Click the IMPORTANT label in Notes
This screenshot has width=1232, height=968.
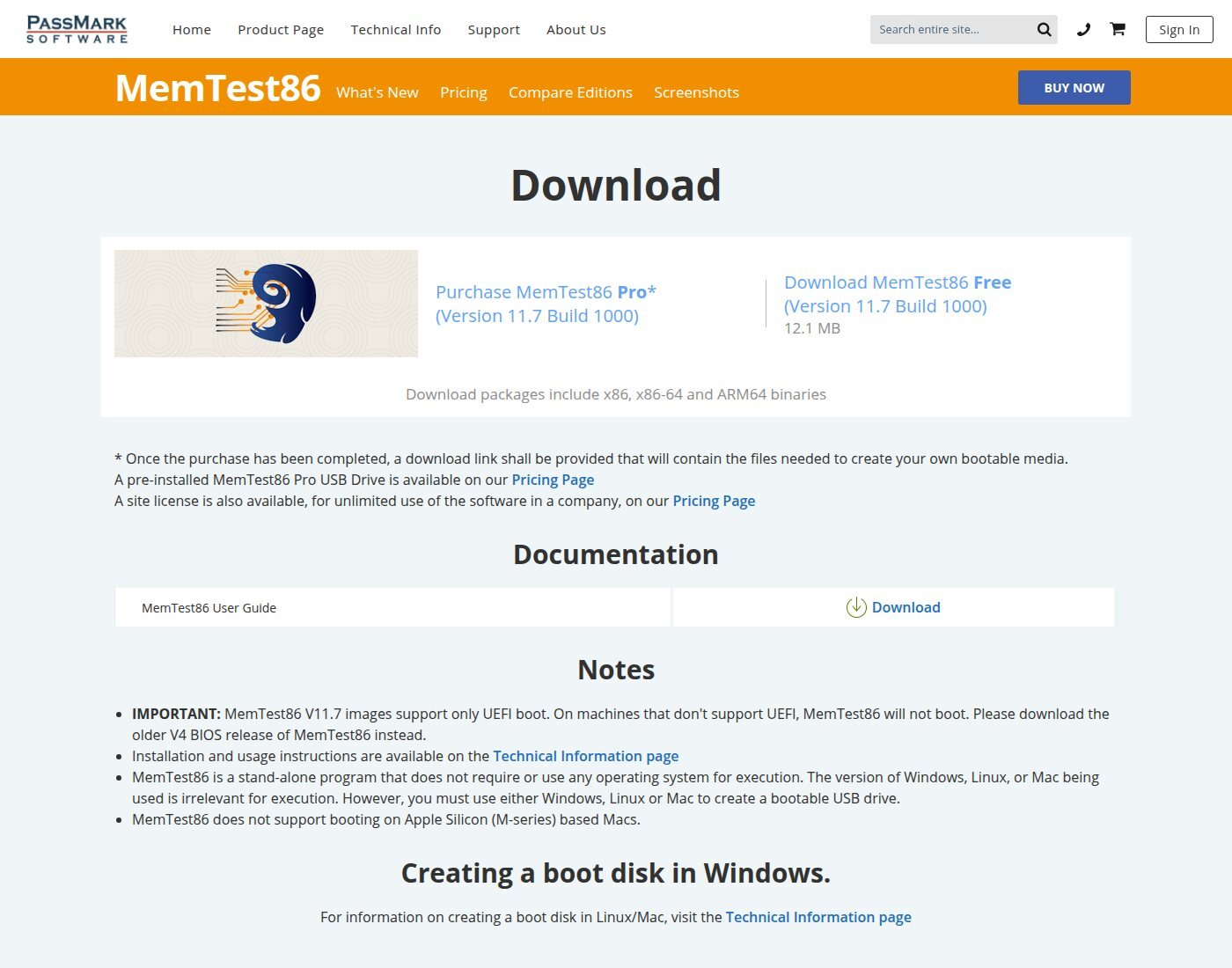coord(176,714)
